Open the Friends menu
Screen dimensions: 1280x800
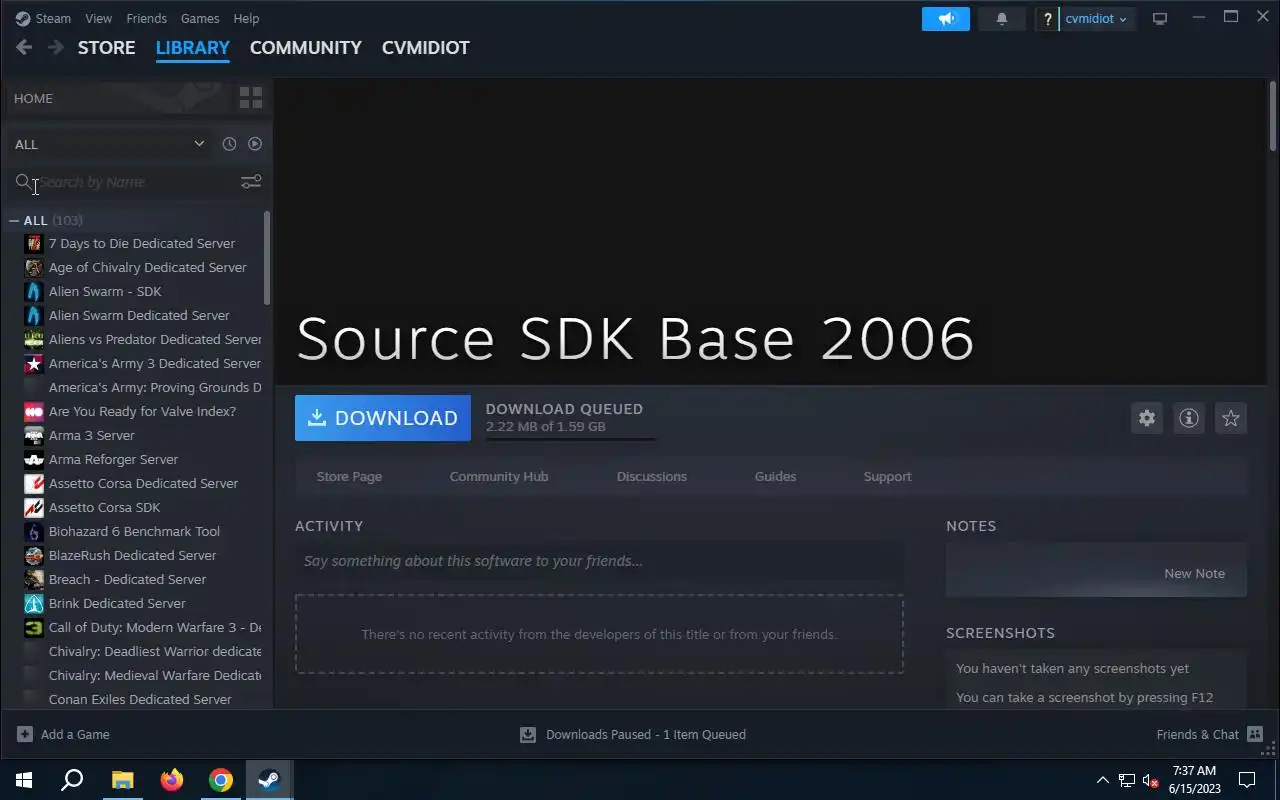[147, 18]
